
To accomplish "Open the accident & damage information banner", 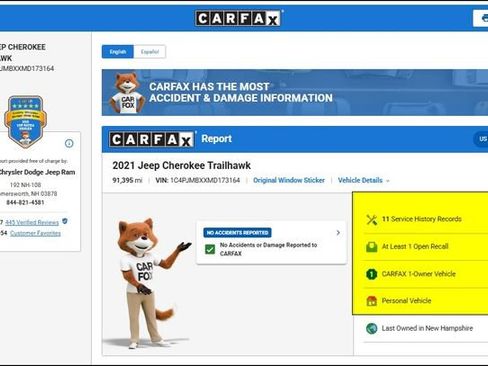I will pyautogui.click(x=295, y=92).
